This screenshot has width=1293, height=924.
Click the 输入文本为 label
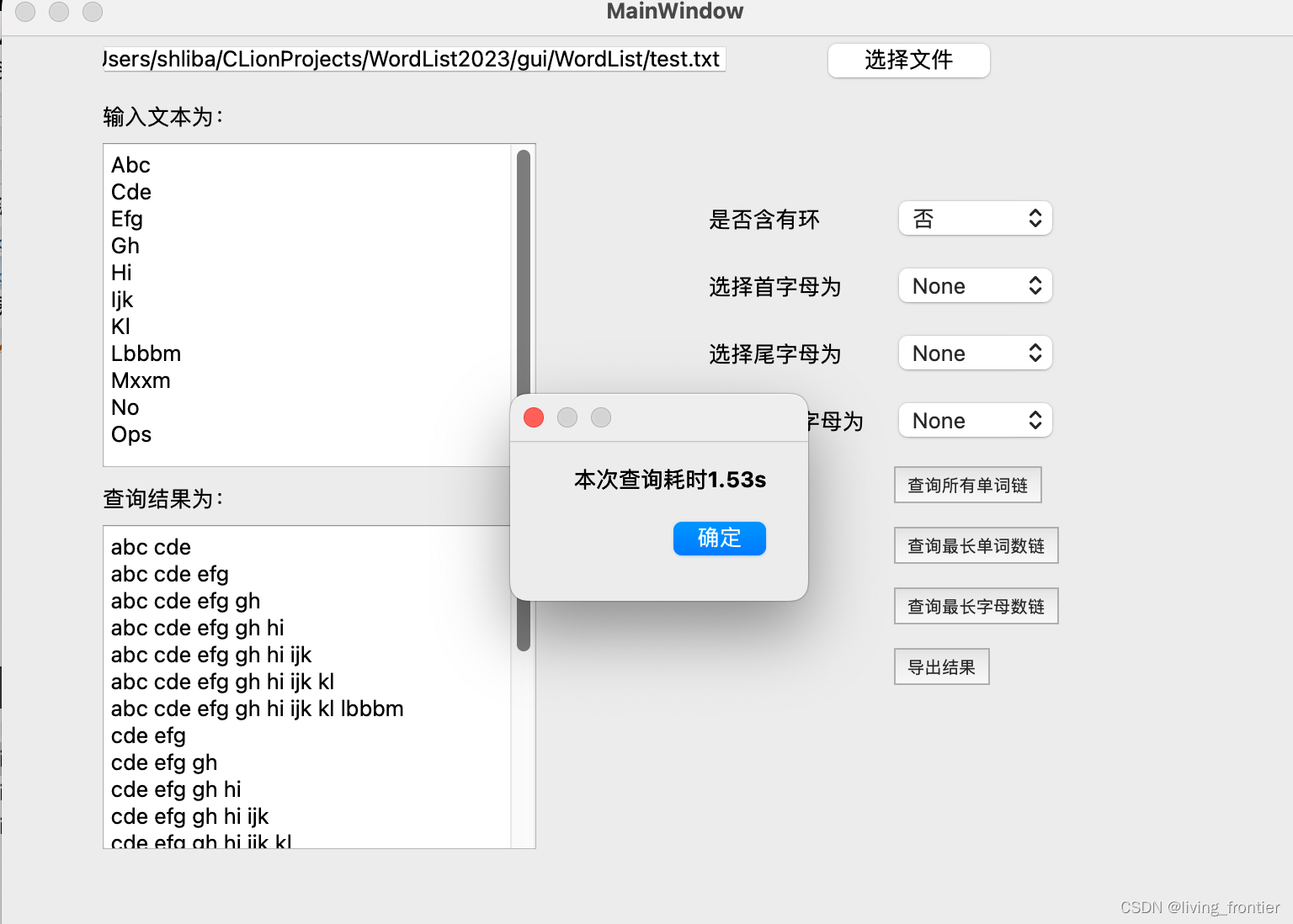(163, 117)
